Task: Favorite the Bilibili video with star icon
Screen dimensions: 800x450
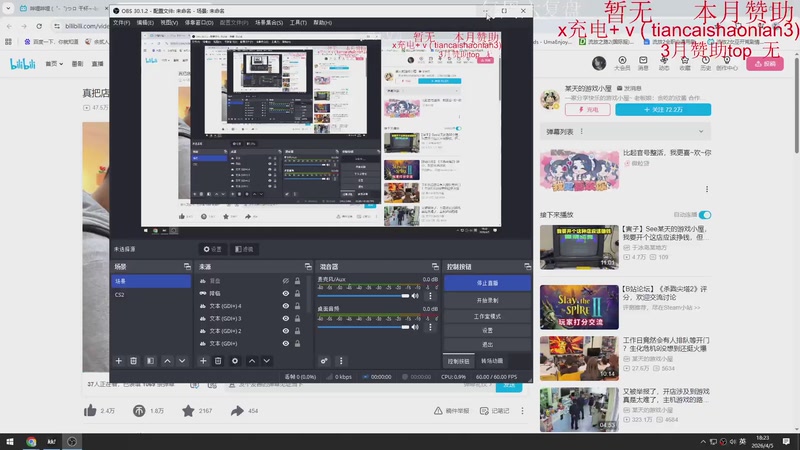Action: (188, 410)
